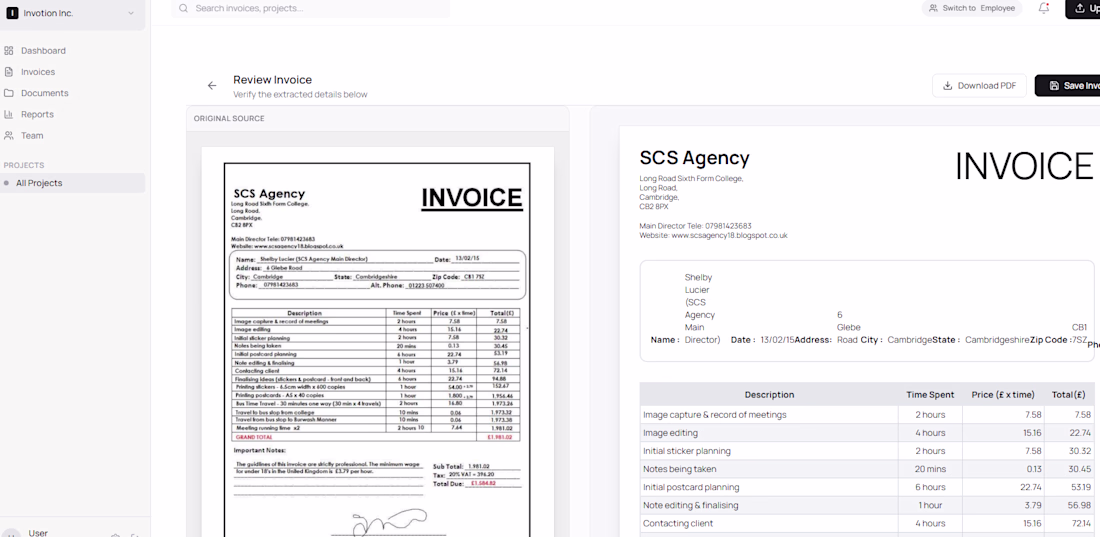Open the Invoices sidebar item

point(38,72)
